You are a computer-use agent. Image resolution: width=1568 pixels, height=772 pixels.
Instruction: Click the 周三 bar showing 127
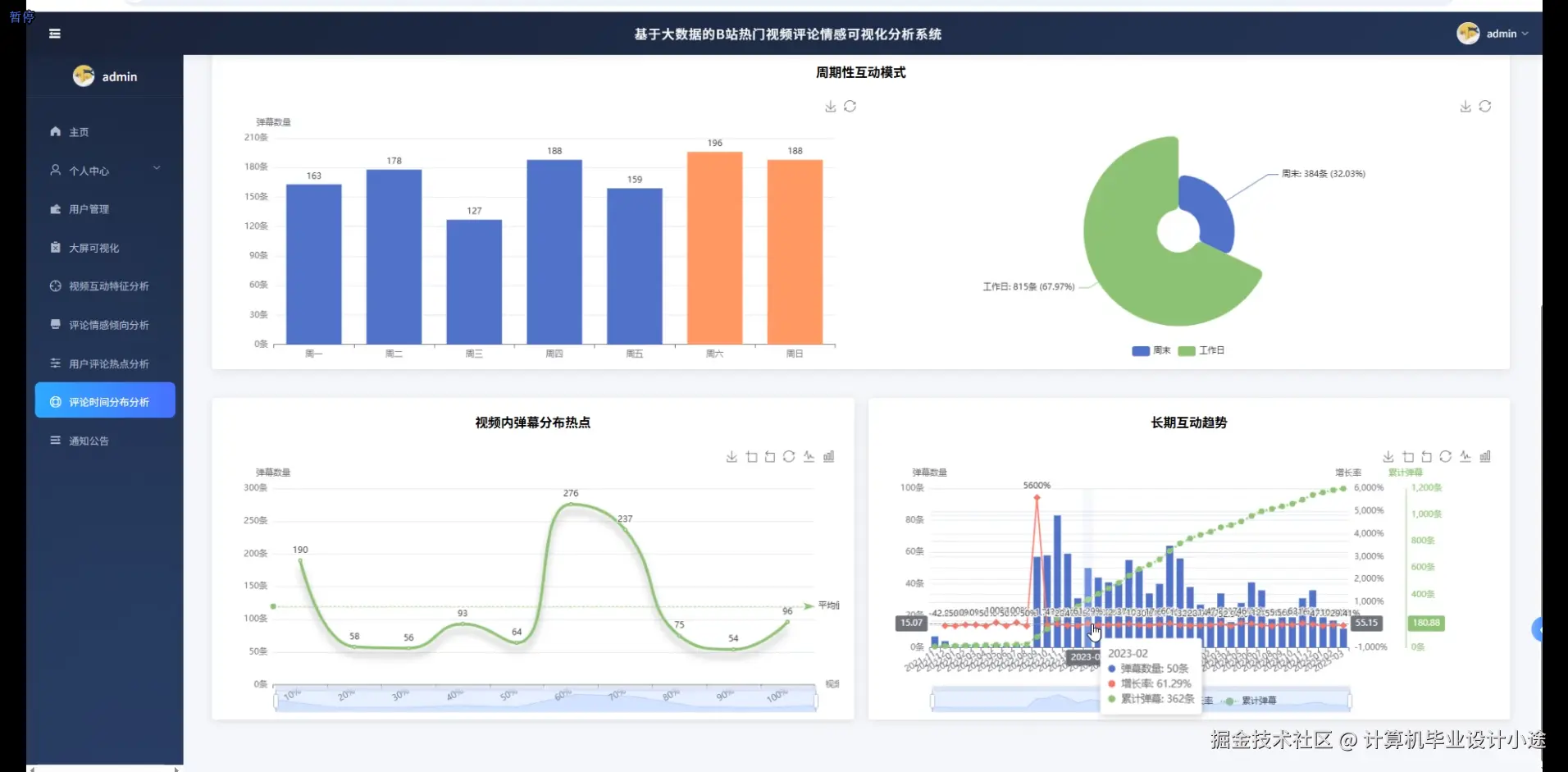coord(474,282)
